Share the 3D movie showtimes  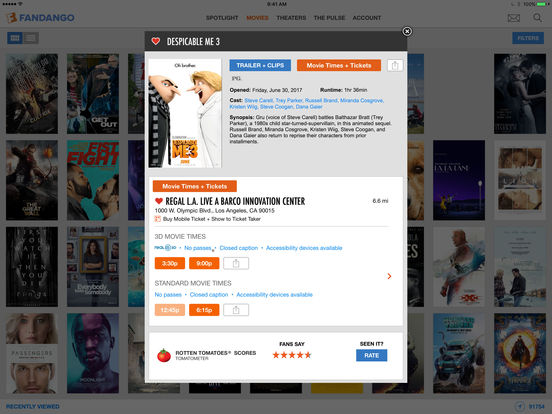point(236,263)
